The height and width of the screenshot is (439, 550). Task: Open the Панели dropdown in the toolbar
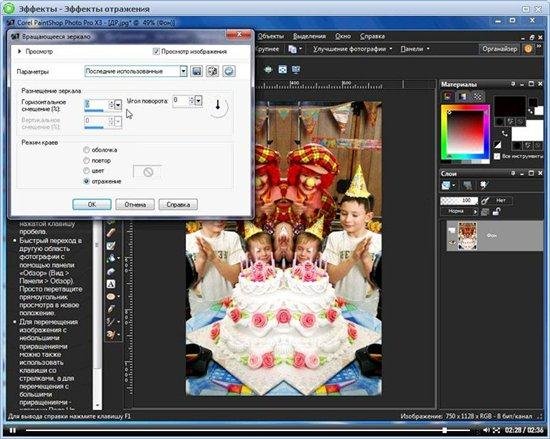pos(415,49)
